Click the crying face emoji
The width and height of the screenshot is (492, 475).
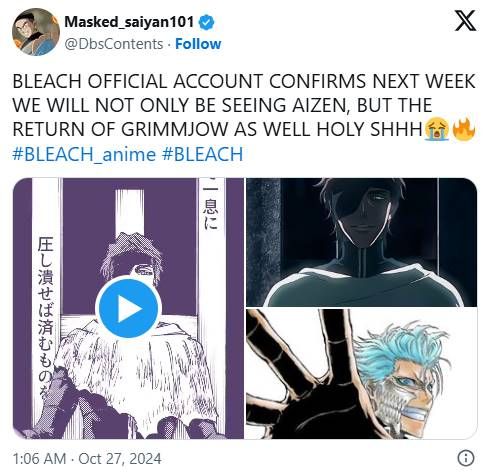[437, 130]
